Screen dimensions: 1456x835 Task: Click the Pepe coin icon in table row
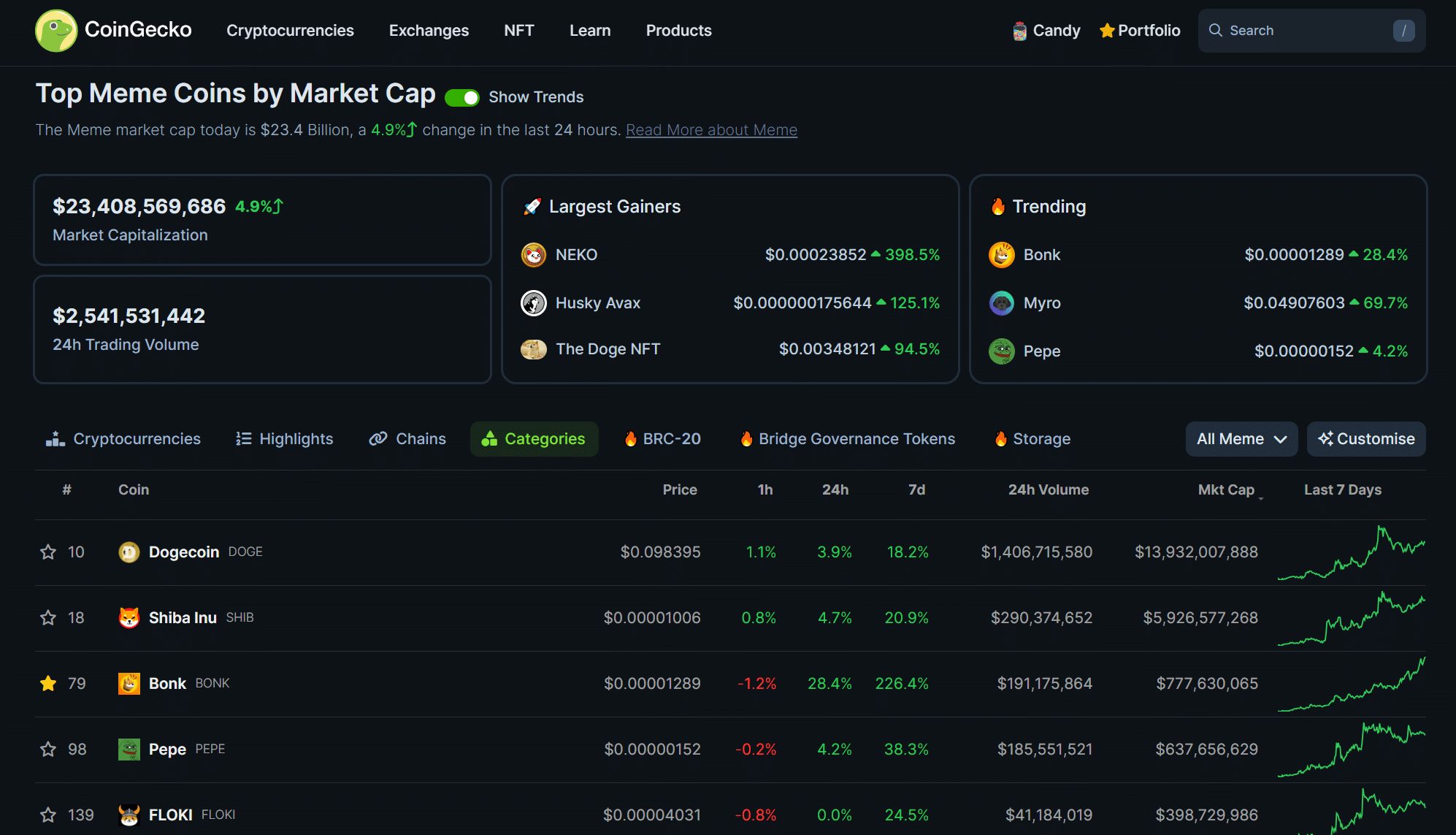[x=129, y=750]
